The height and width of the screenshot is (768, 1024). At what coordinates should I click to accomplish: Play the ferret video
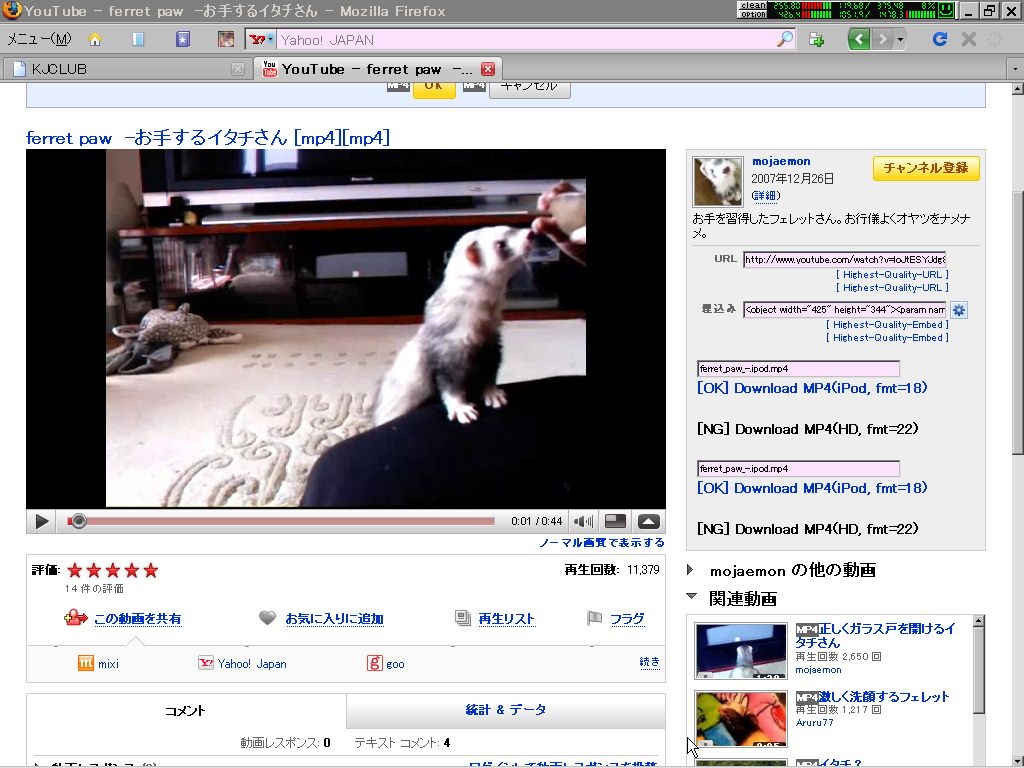point(42,521)
